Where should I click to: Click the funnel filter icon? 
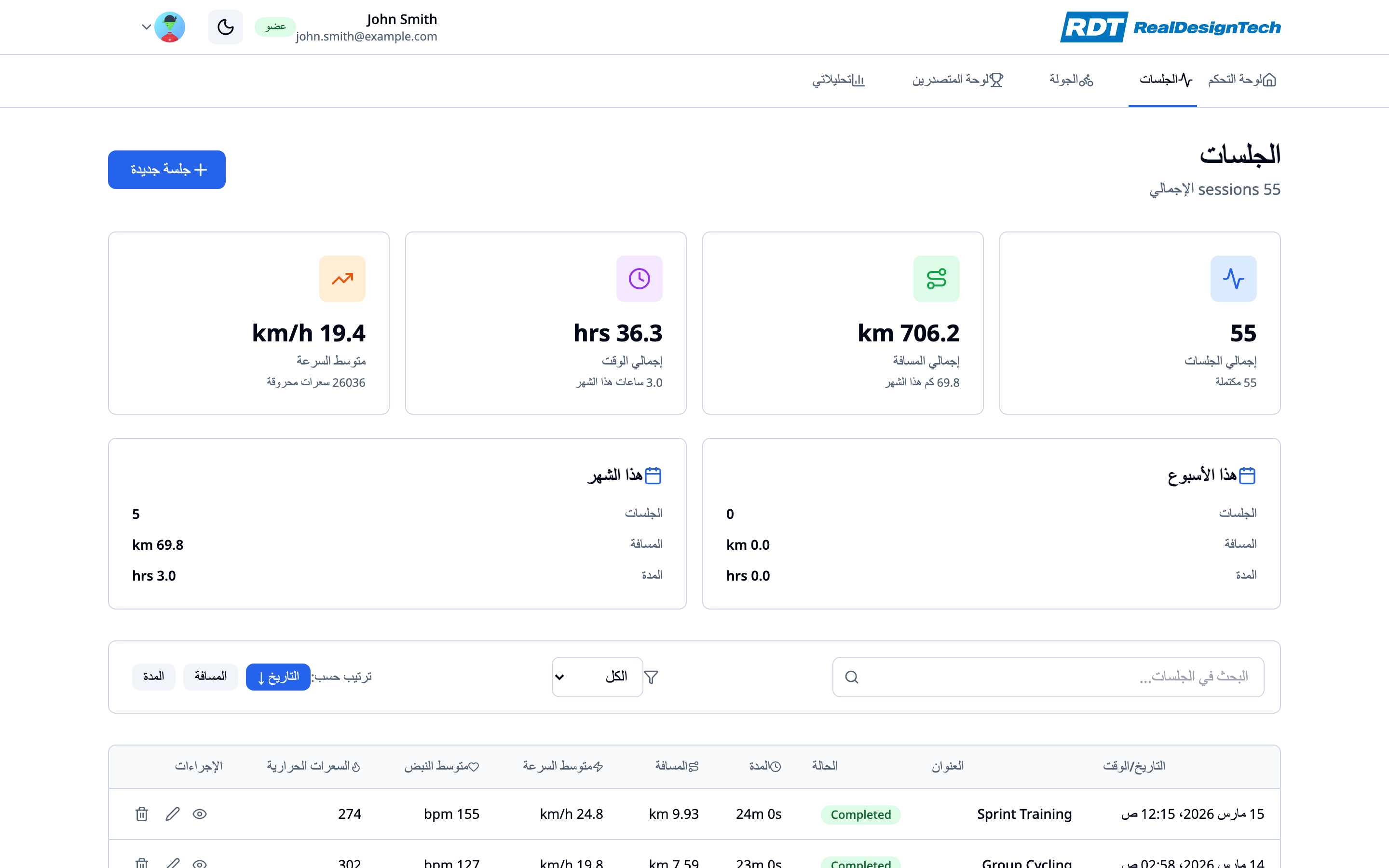[651, 678]
